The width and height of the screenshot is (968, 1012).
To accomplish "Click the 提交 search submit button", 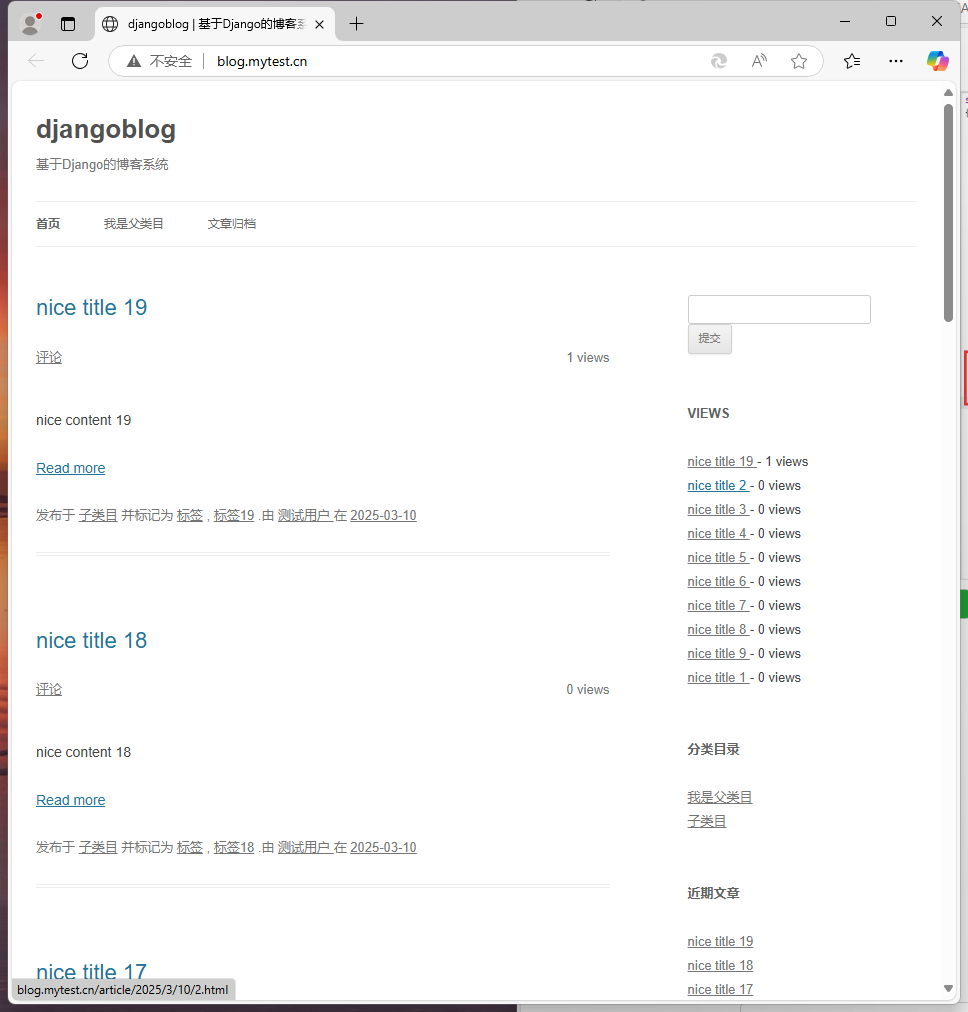I will (x=710, y=339).
